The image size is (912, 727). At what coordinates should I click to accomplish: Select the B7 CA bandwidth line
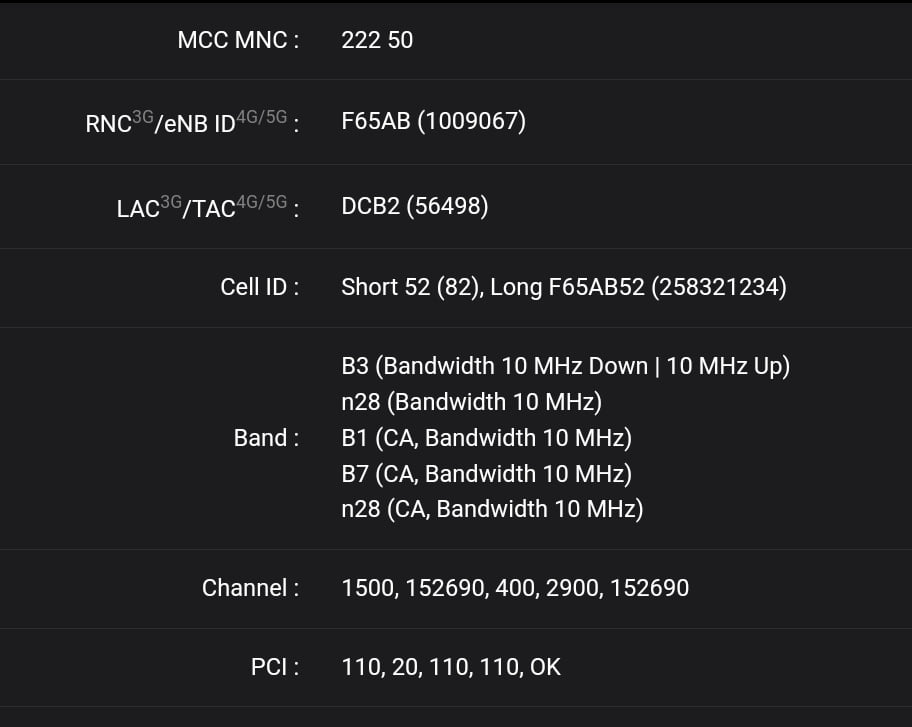[486, 473]
